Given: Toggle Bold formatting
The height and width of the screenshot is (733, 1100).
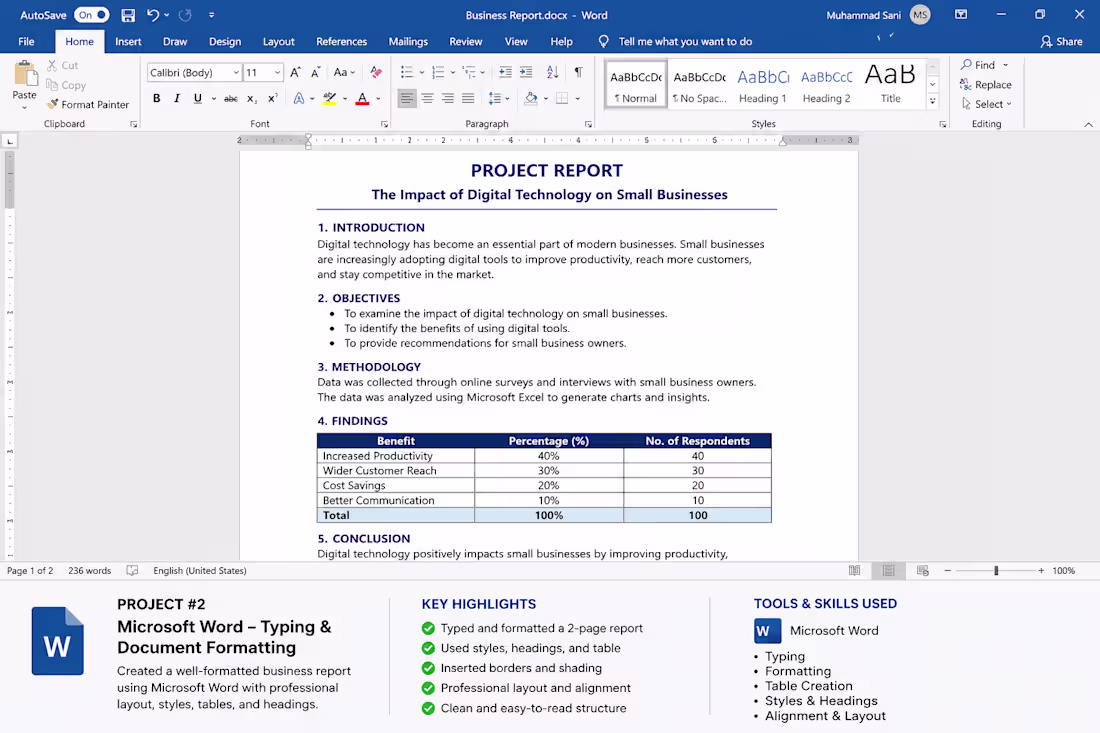Looking at the screenshot, I should [156, 99].
